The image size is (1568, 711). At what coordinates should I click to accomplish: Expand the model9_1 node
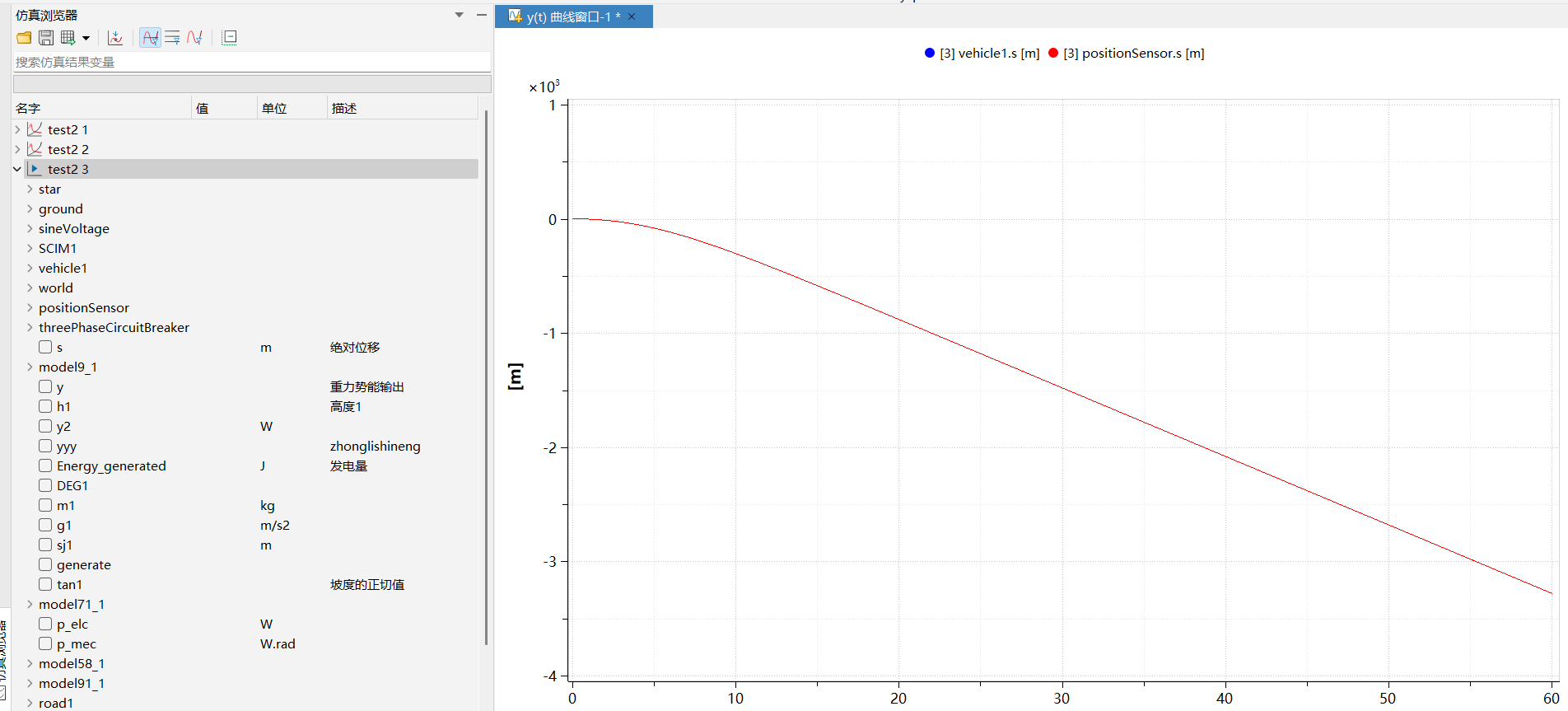30,367
